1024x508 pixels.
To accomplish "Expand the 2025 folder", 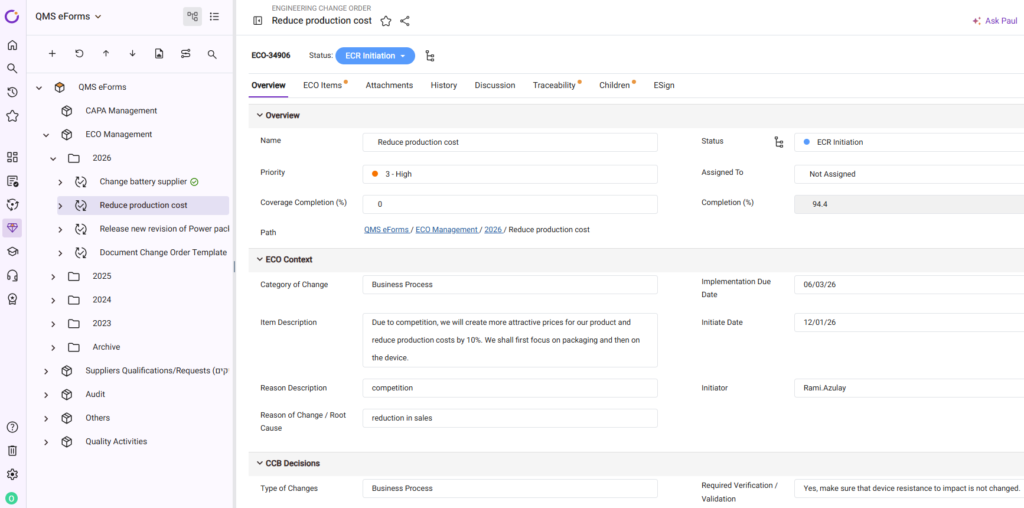I will (x=53, y=276).
